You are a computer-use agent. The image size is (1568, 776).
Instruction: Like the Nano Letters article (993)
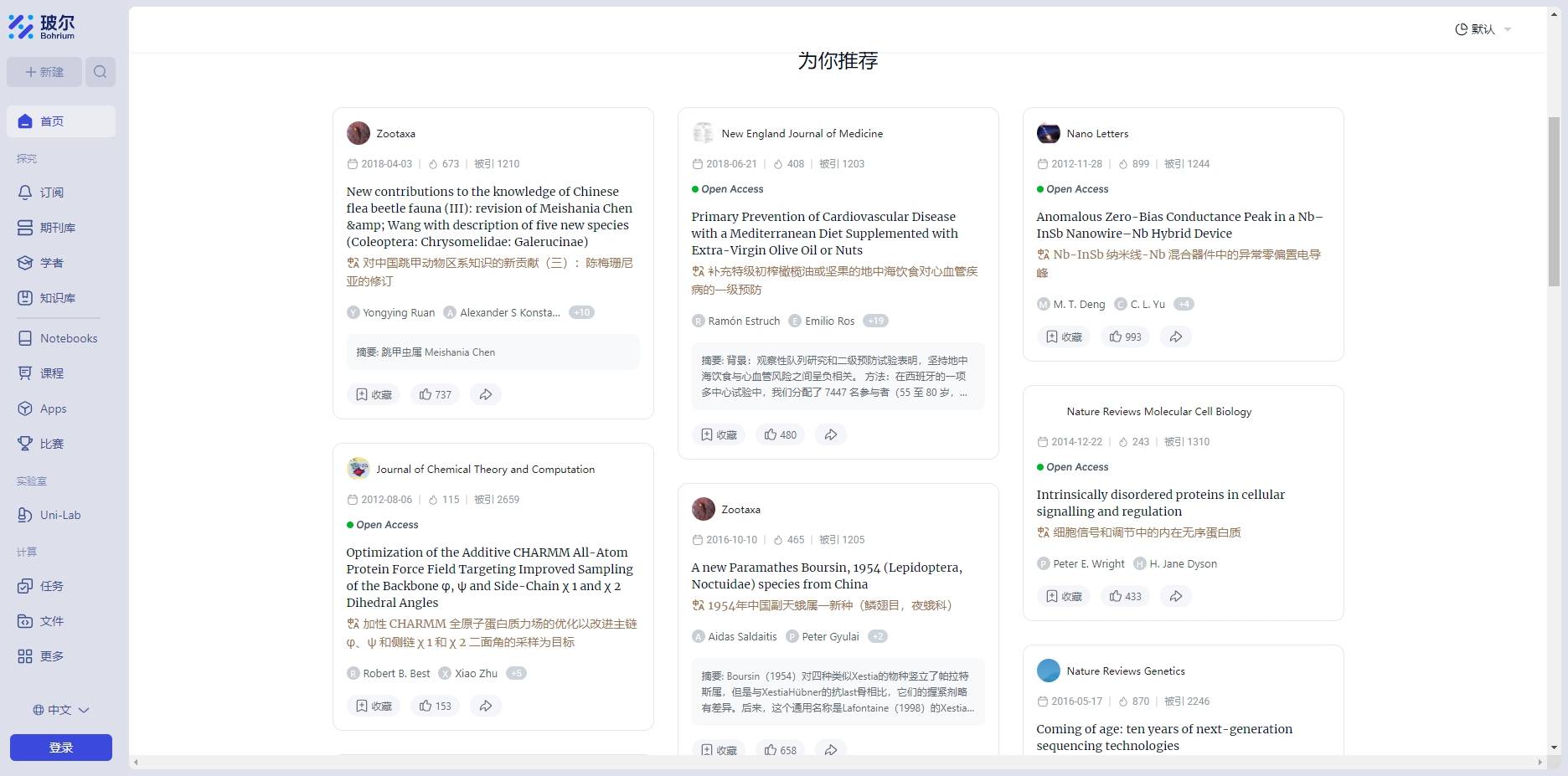coord(1126,337)
